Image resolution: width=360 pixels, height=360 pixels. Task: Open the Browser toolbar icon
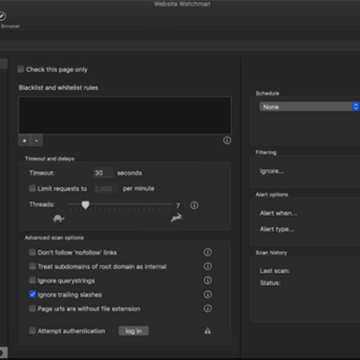coord(3,16)
